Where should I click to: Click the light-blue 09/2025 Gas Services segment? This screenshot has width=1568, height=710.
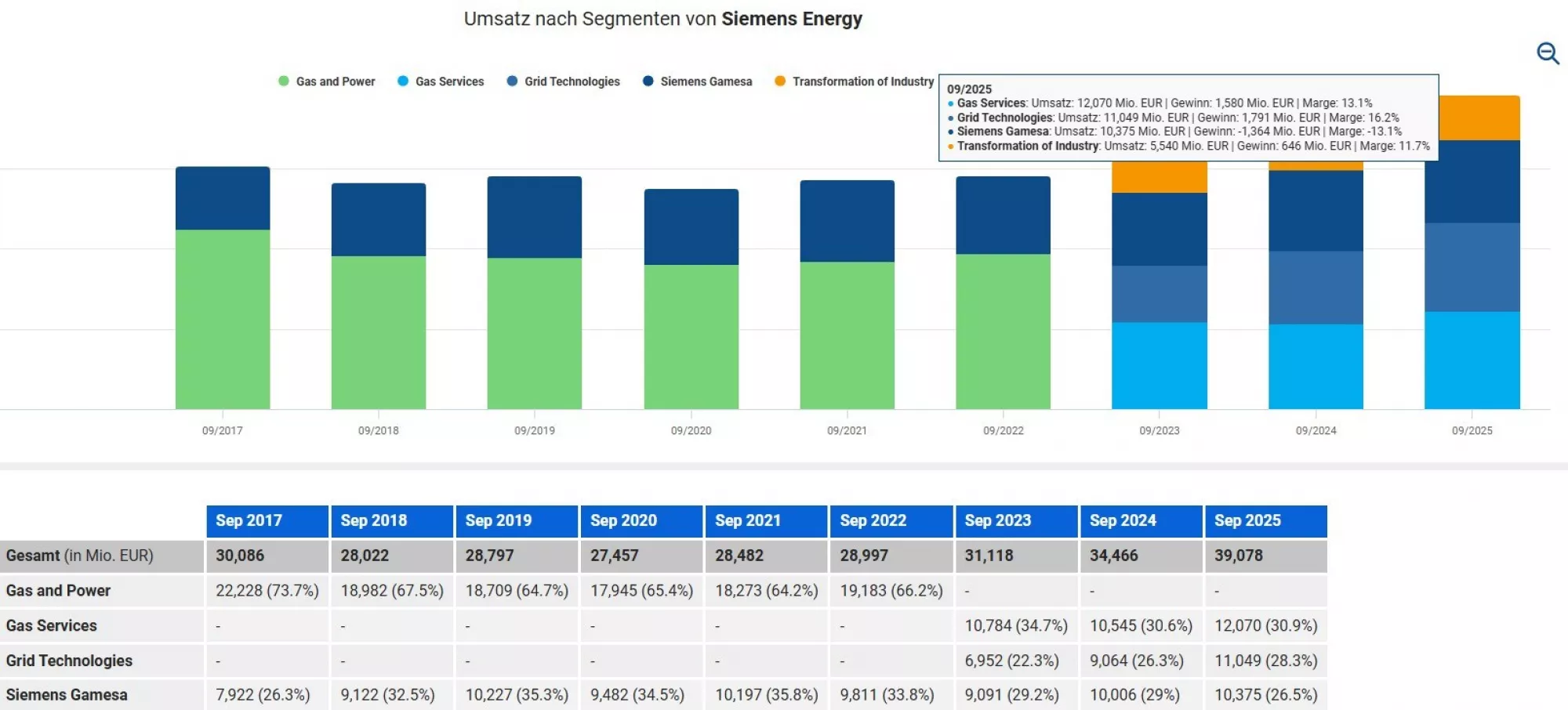pyautogui.click(x=1472, y=360)
